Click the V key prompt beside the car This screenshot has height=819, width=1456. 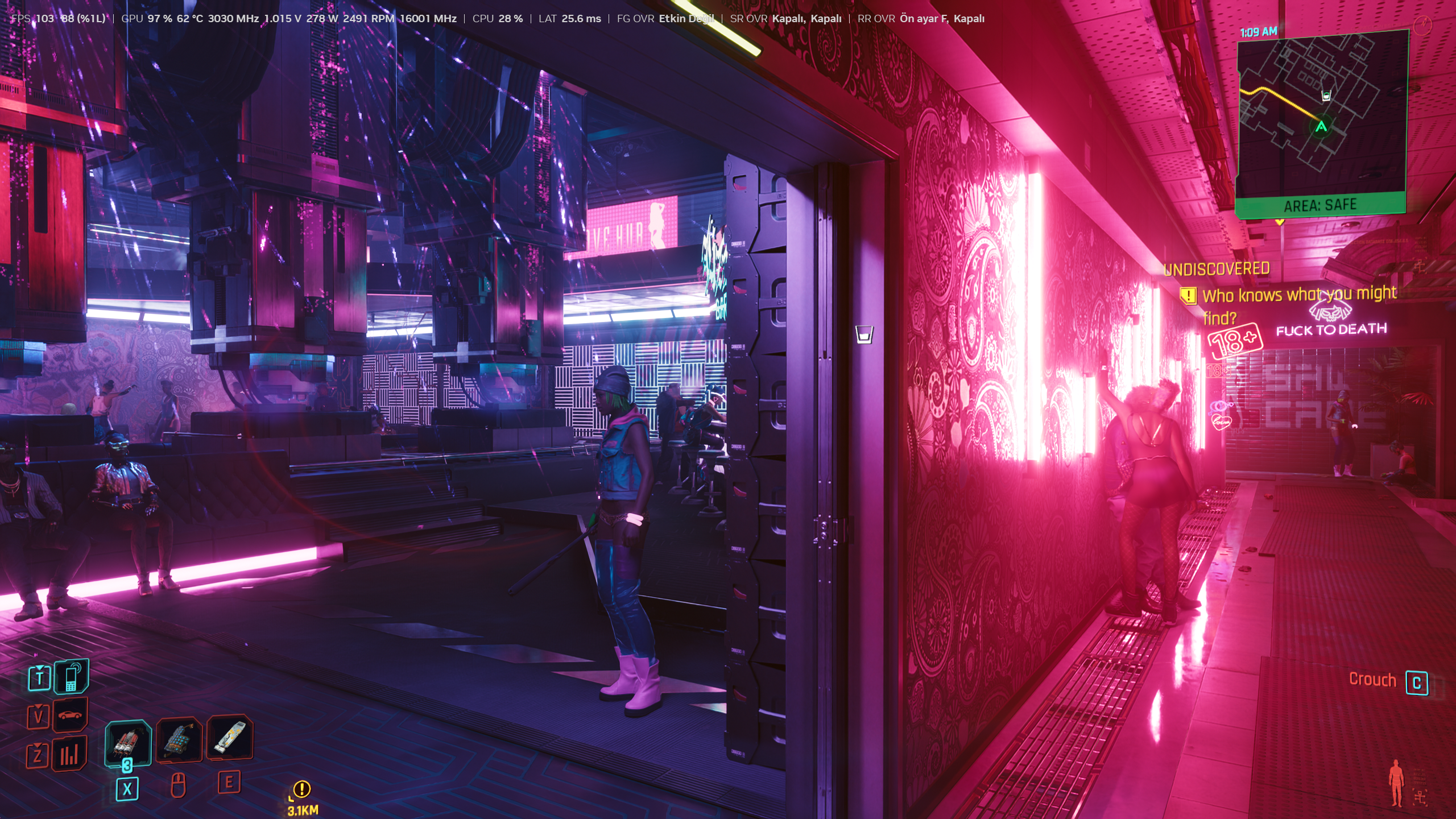point(38,716)
